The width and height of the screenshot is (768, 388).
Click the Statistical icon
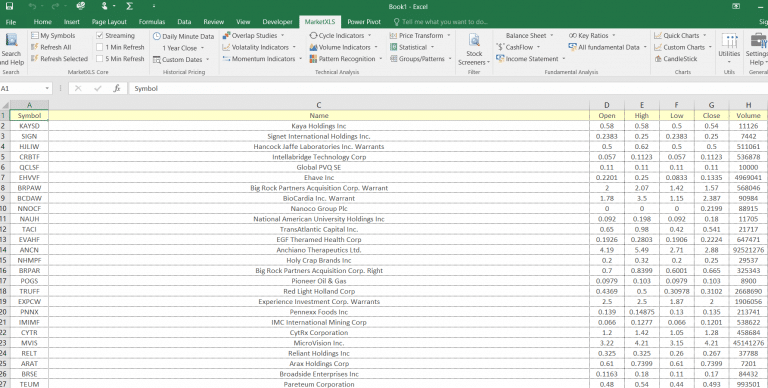pos(394,48)
